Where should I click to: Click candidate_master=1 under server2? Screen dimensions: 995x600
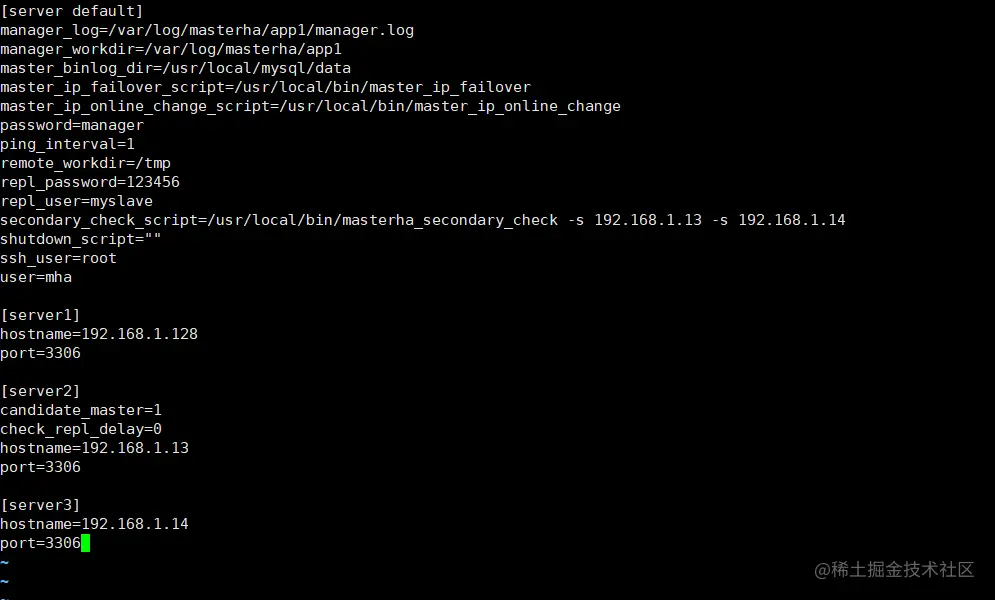81,410
